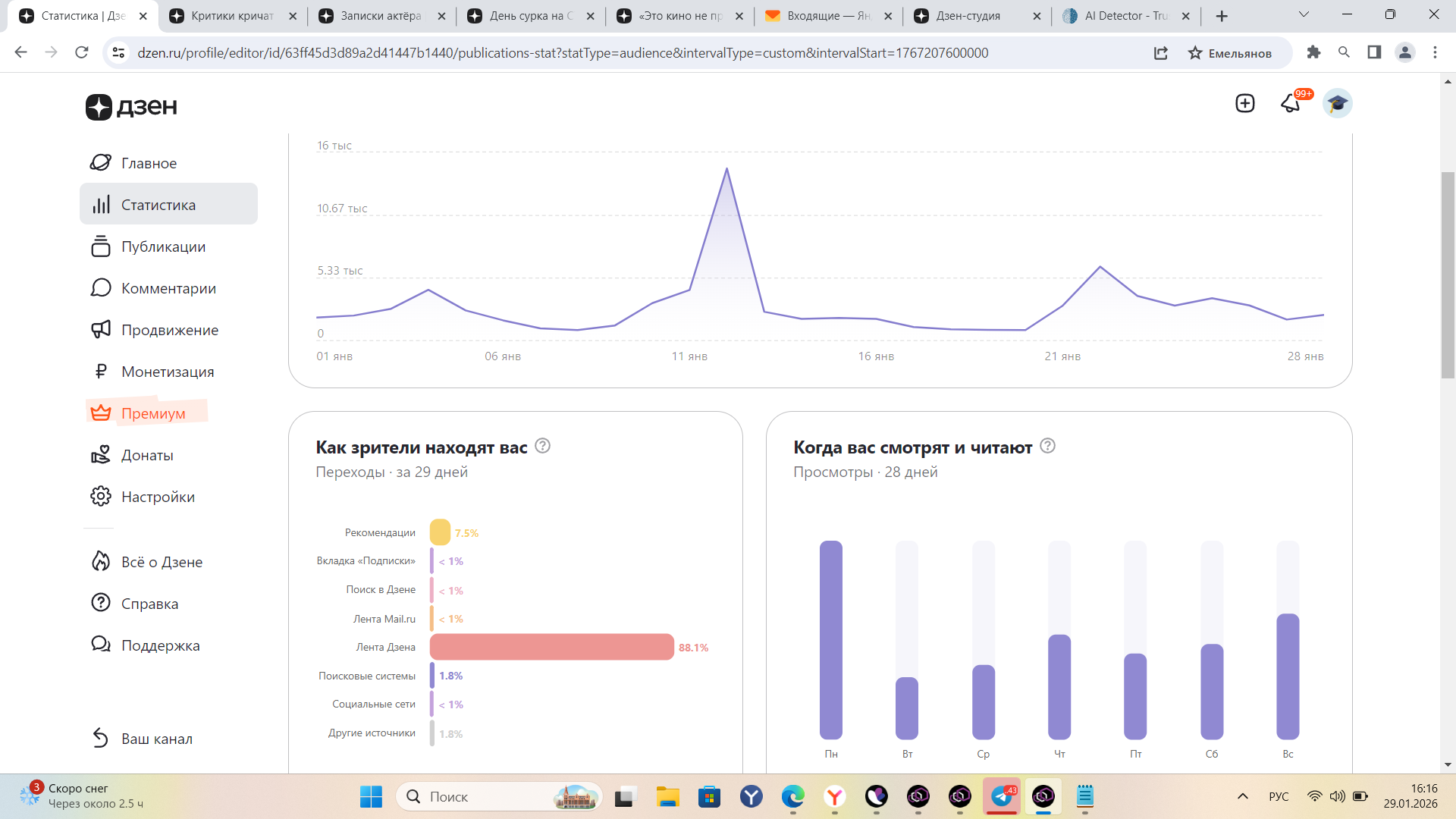This screenshot has height=819, width=1456.
Task: Go to Комментарии section
Action: [x=168, y=288]
